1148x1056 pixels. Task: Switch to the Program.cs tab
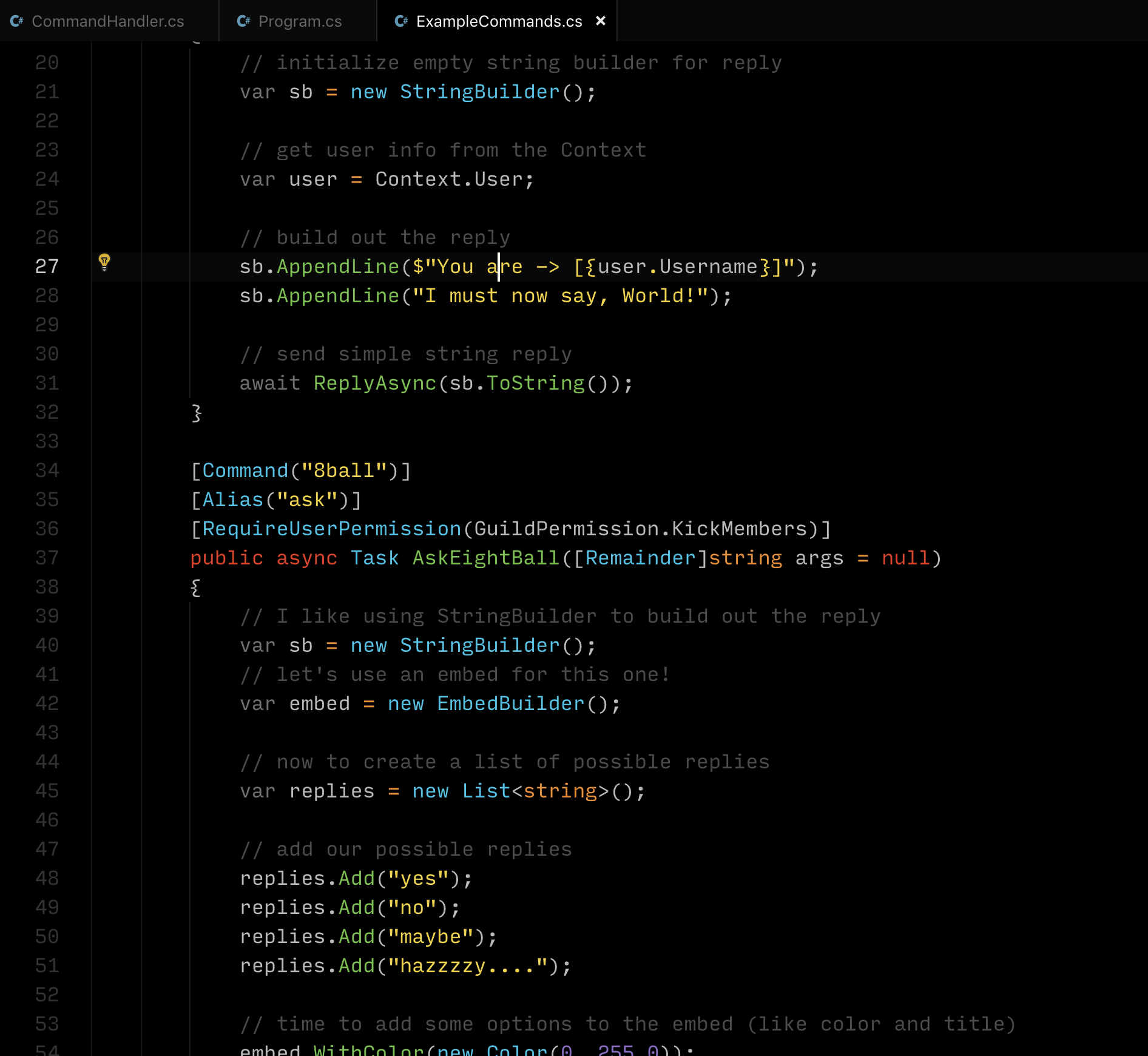coord(300,21)
